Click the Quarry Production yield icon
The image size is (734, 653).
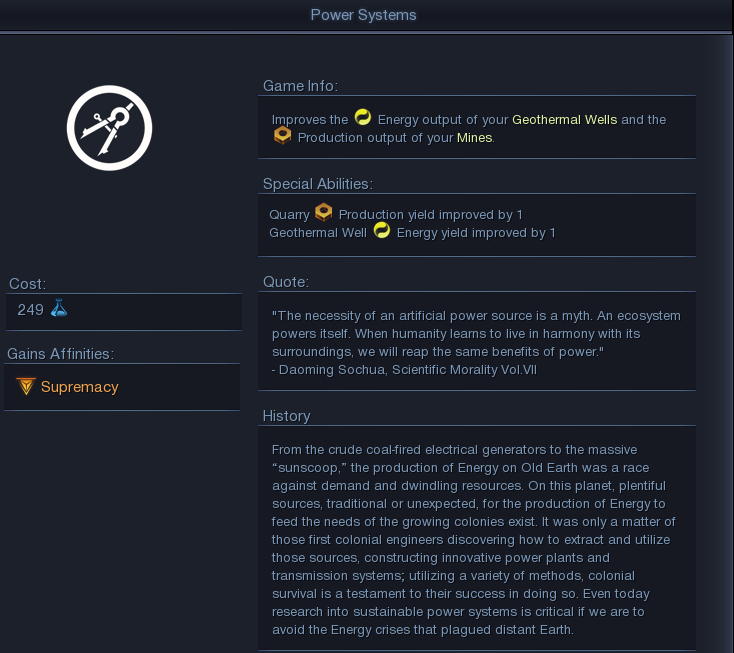(323, 212)
